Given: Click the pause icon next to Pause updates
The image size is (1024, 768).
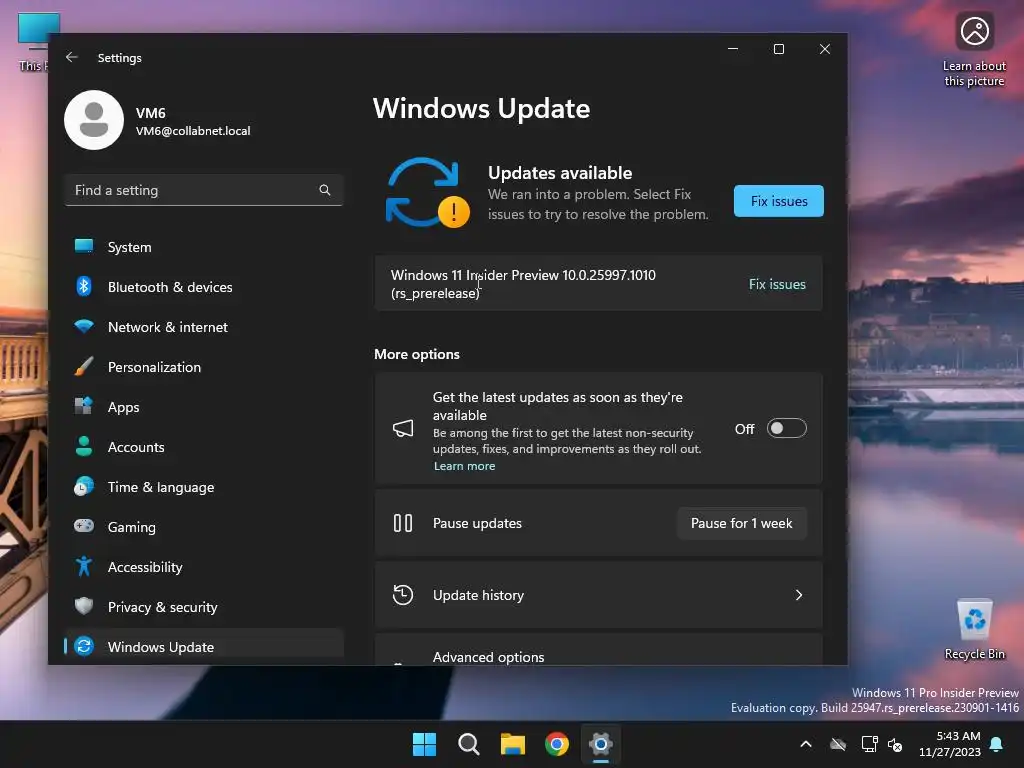Looking at the screenshot, I should click(x=403, y=523).
